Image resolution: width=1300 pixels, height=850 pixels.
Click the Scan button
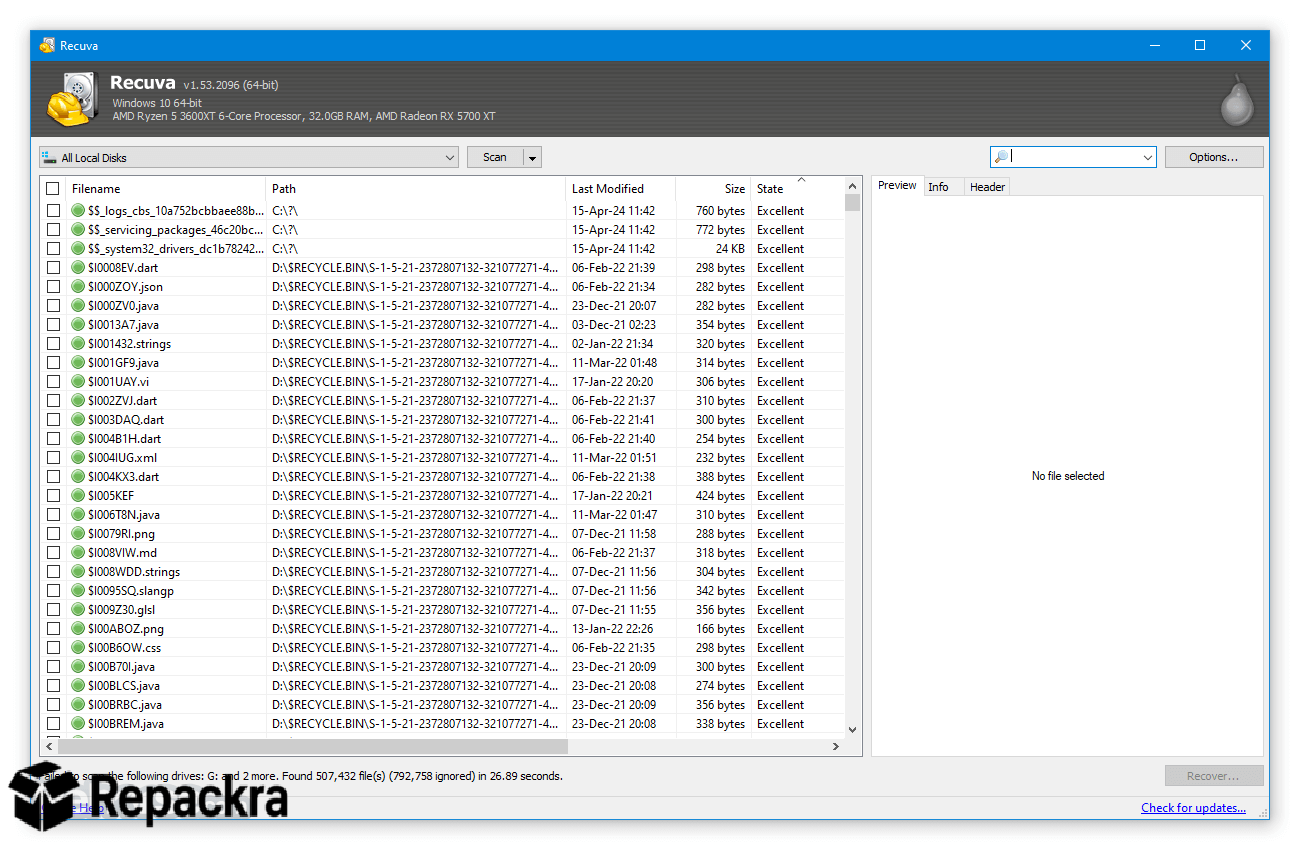[495, 158]
